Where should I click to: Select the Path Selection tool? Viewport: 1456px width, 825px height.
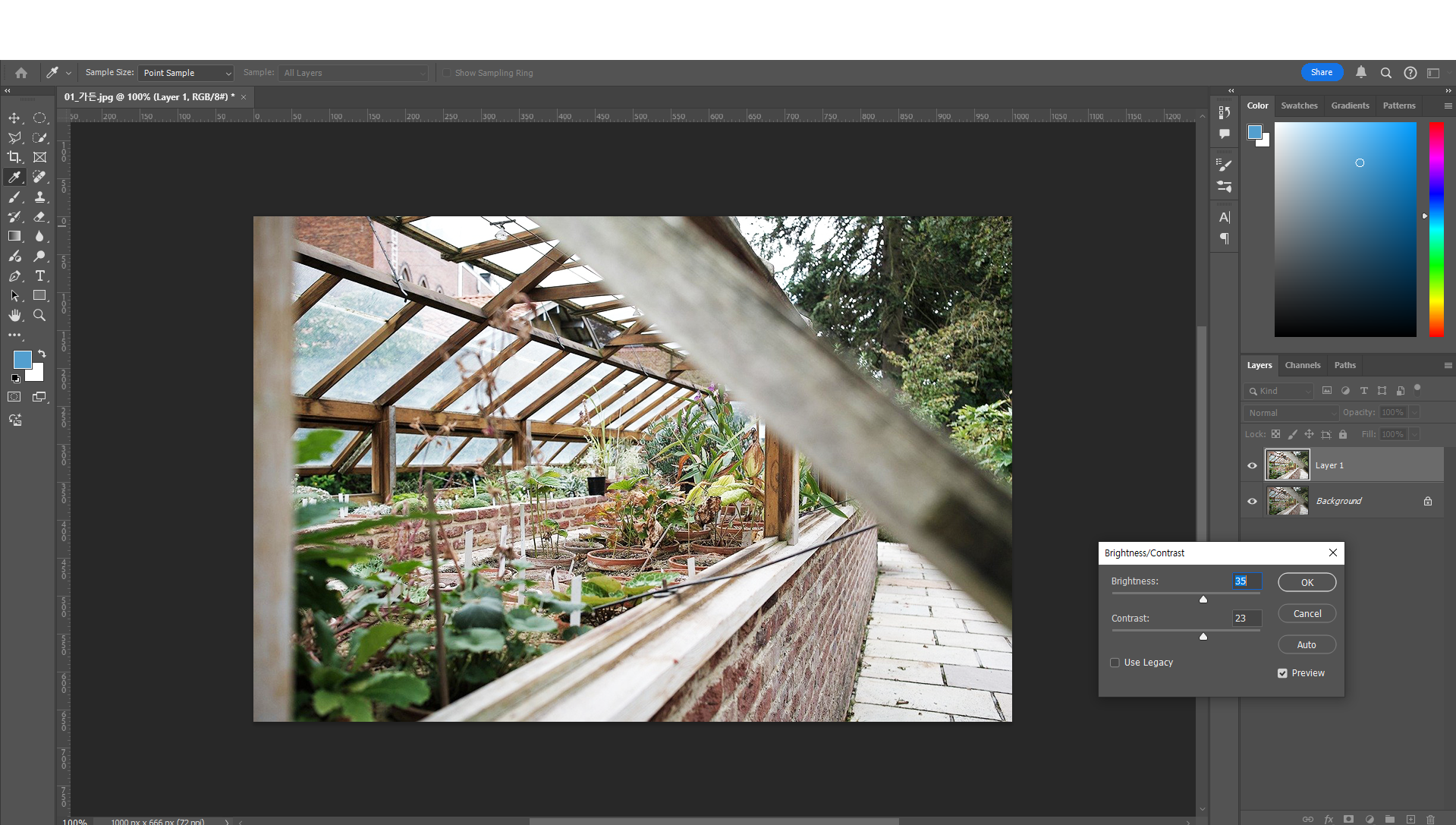coord(14,295)
